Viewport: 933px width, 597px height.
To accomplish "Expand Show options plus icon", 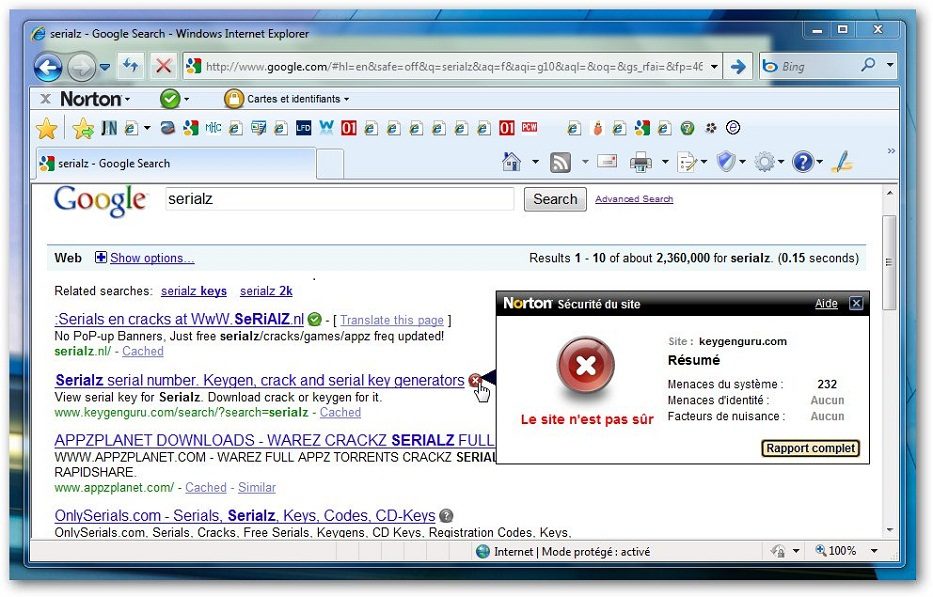I will click(x=101, y=258).
